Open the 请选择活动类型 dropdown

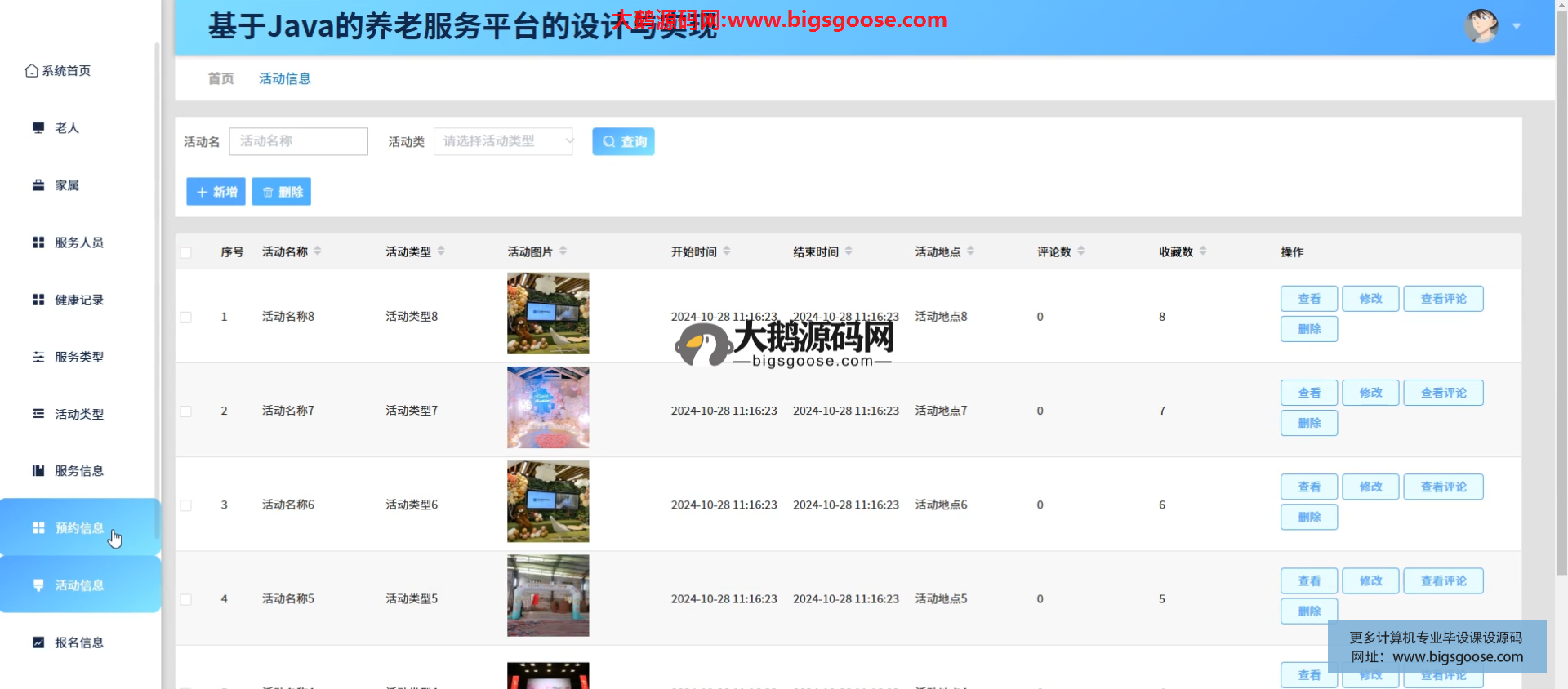tap(503, 141)
